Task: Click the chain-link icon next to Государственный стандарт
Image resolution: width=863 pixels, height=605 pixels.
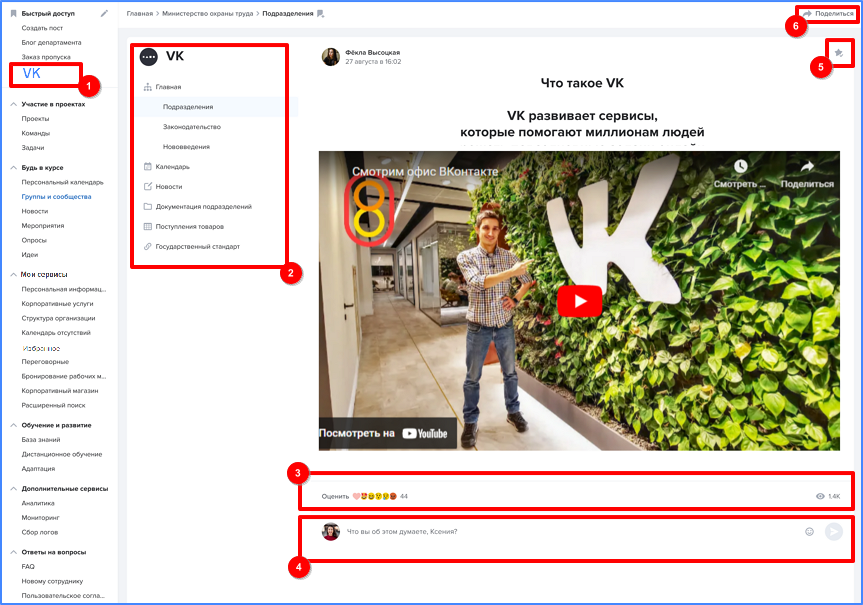Action: coord(148,247)
